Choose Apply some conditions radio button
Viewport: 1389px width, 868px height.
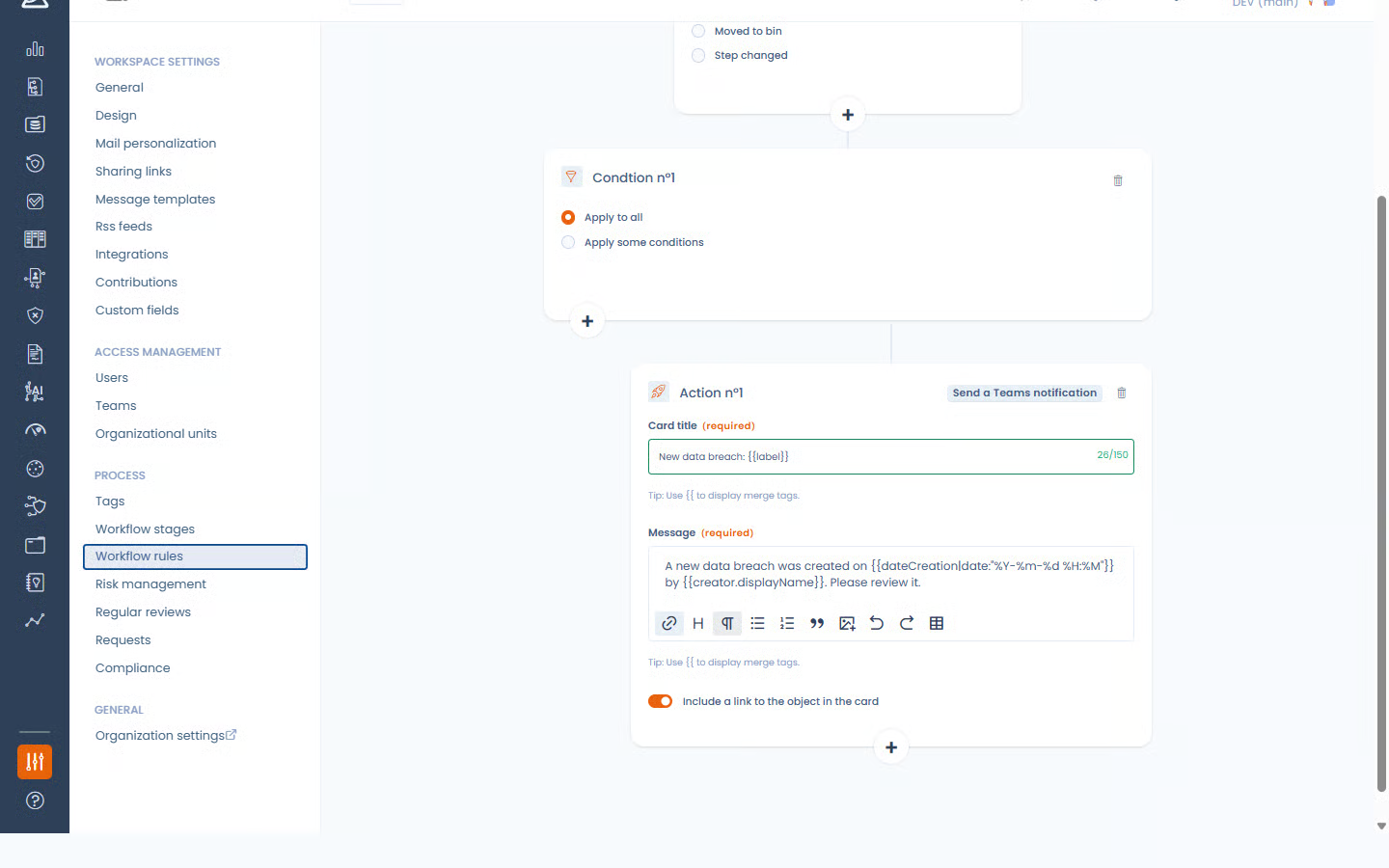[x=568, y=242]
